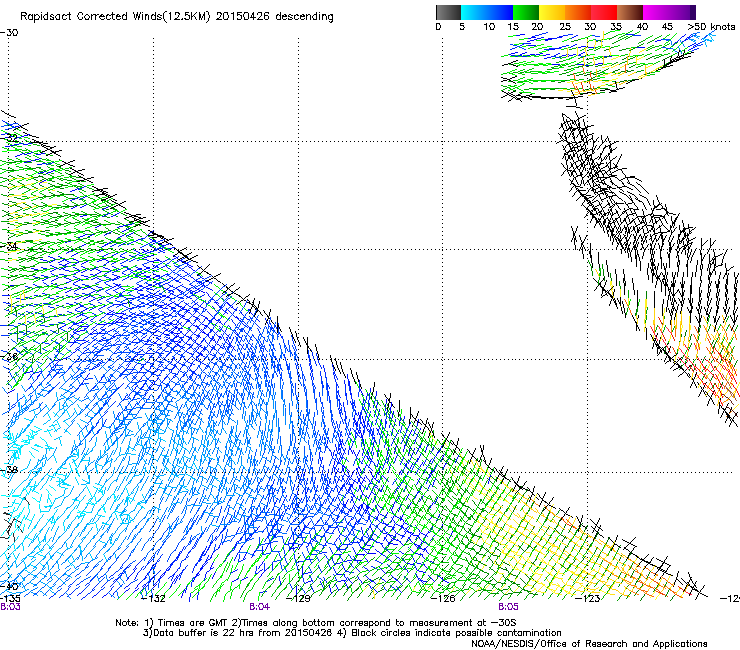Click the 'Times are GMT' note text
This screenshot has height=650, width=740.
[190, 623]
